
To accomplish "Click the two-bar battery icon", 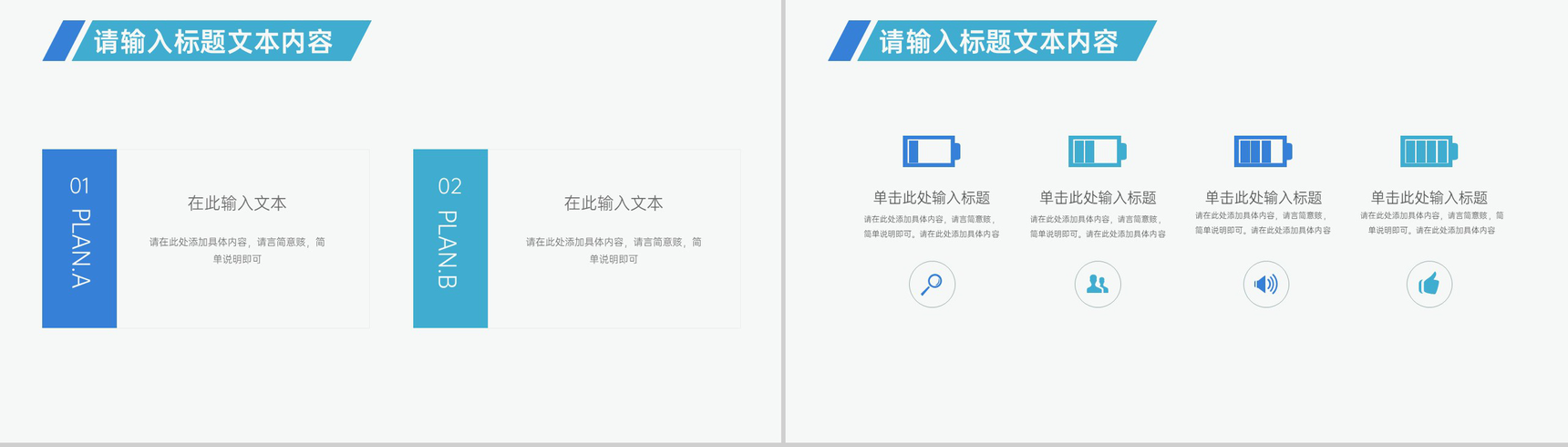I will [x=1098, y=151].
